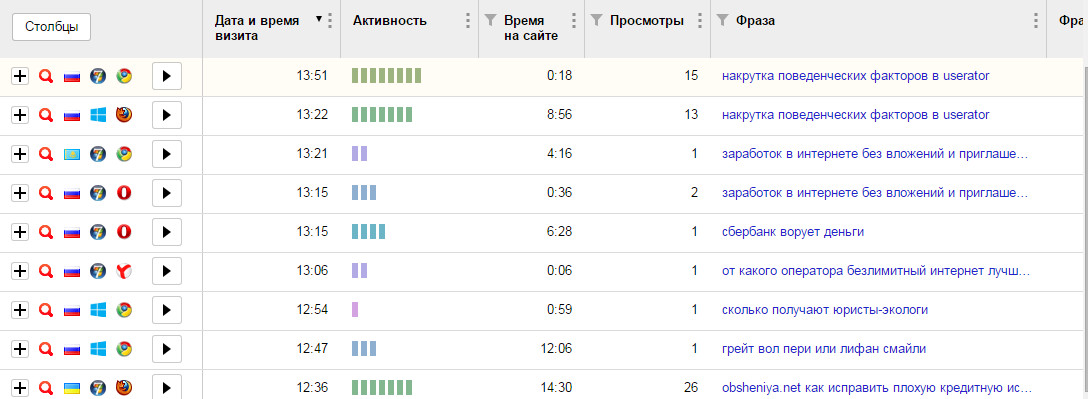
Task: Expand the 12:47 visit row details
Action: pos(20,348)
